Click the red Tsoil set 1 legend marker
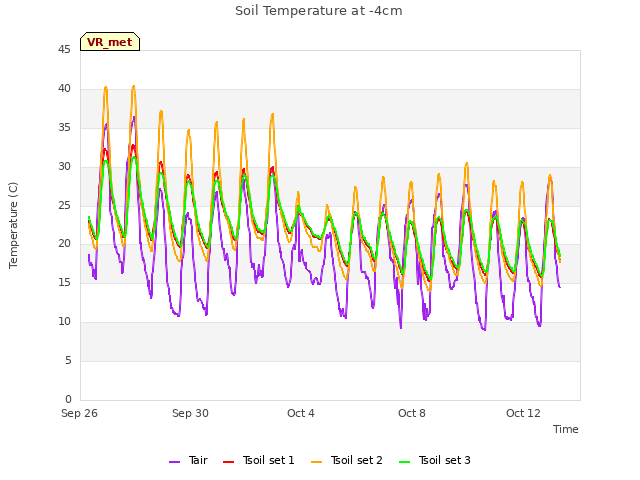Screen dimensions: 640x480 pos(228,462)
